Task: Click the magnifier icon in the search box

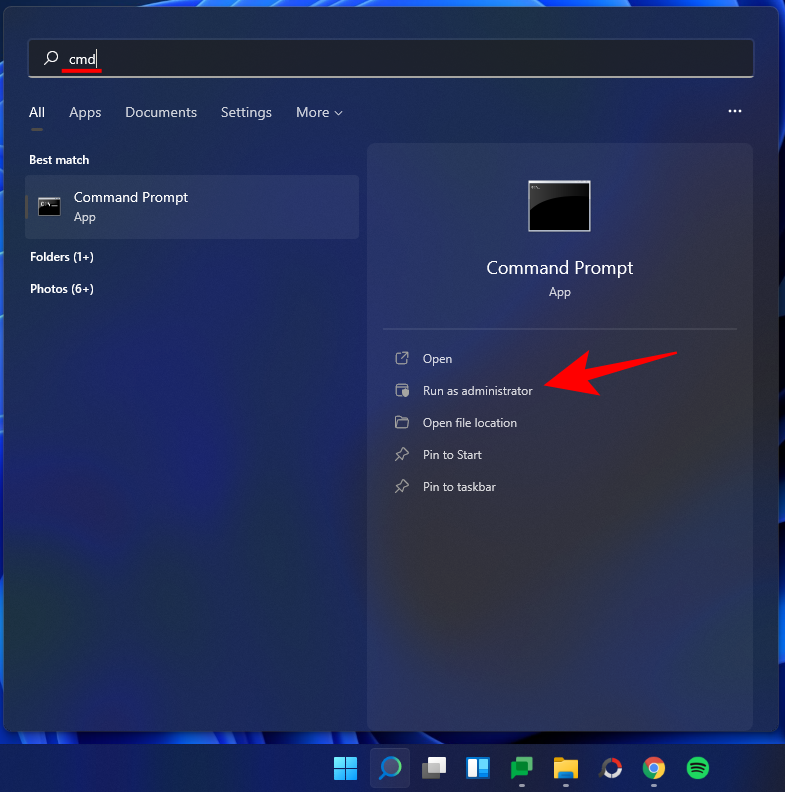Action: (x=51, y=58)
